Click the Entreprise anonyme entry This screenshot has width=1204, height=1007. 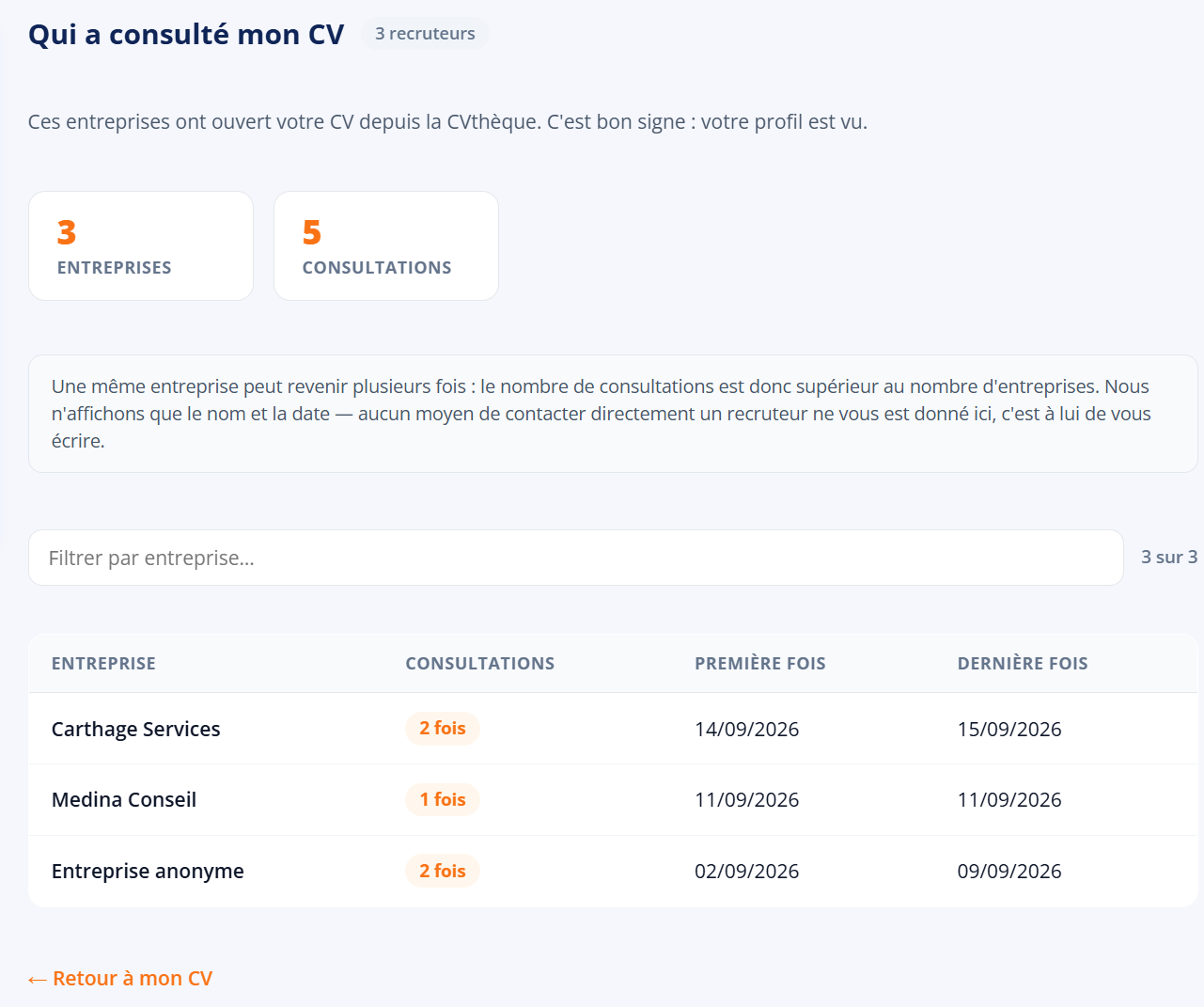(148, 872)
